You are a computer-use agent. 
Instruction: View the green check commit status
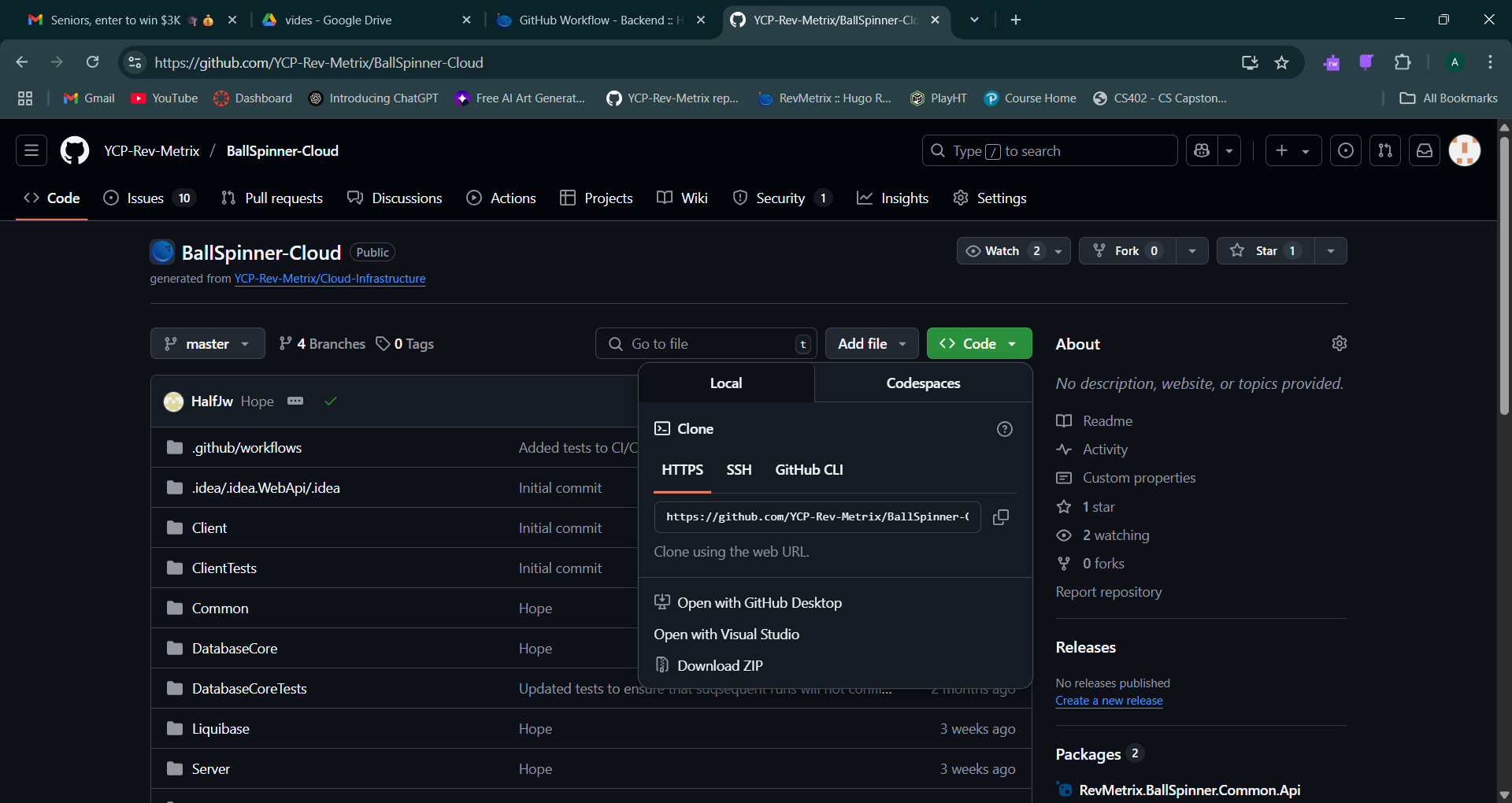pyautogui.click(x=331, y=401)
